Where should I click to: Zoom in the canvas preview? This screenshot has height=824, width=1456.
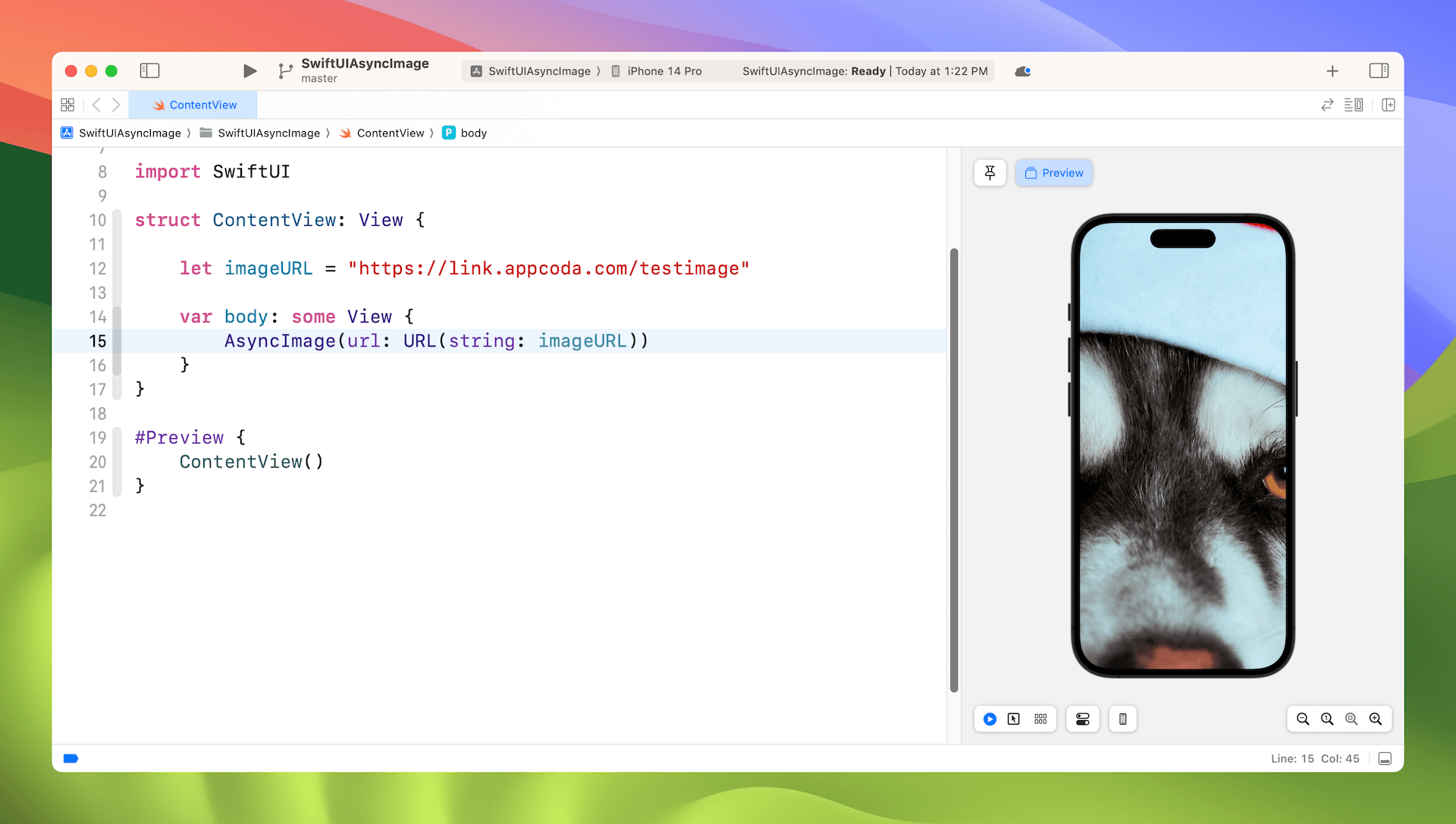point(1376,719)
